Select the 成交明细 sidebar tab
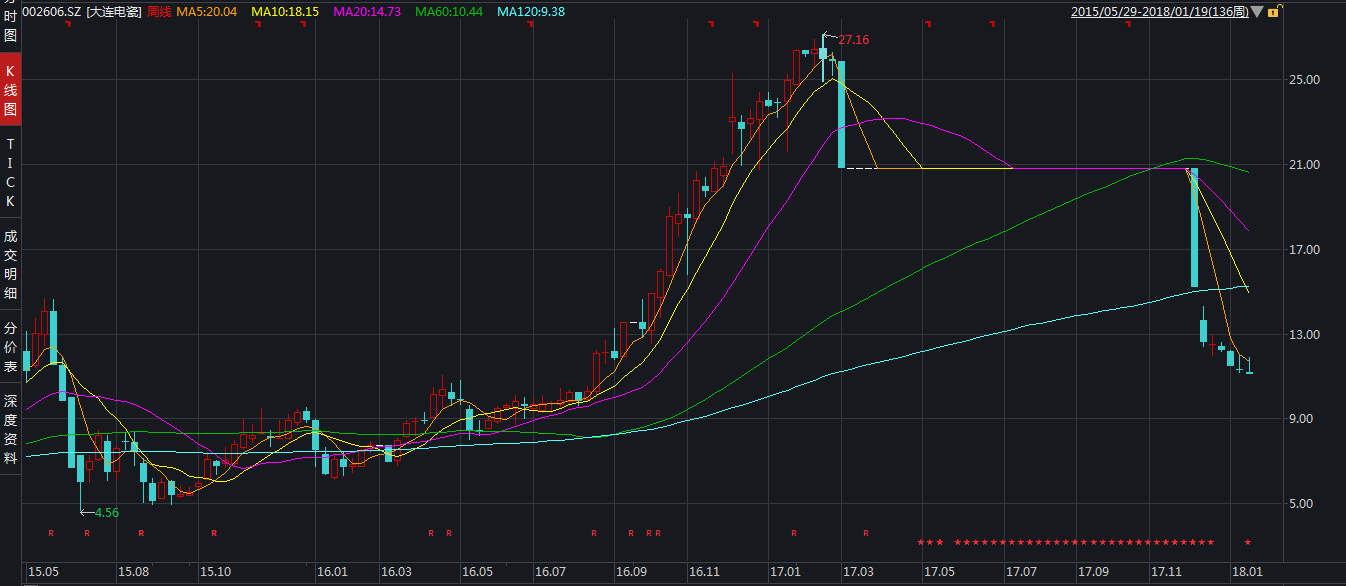The image size is (1346, 586). pos(10,264)
